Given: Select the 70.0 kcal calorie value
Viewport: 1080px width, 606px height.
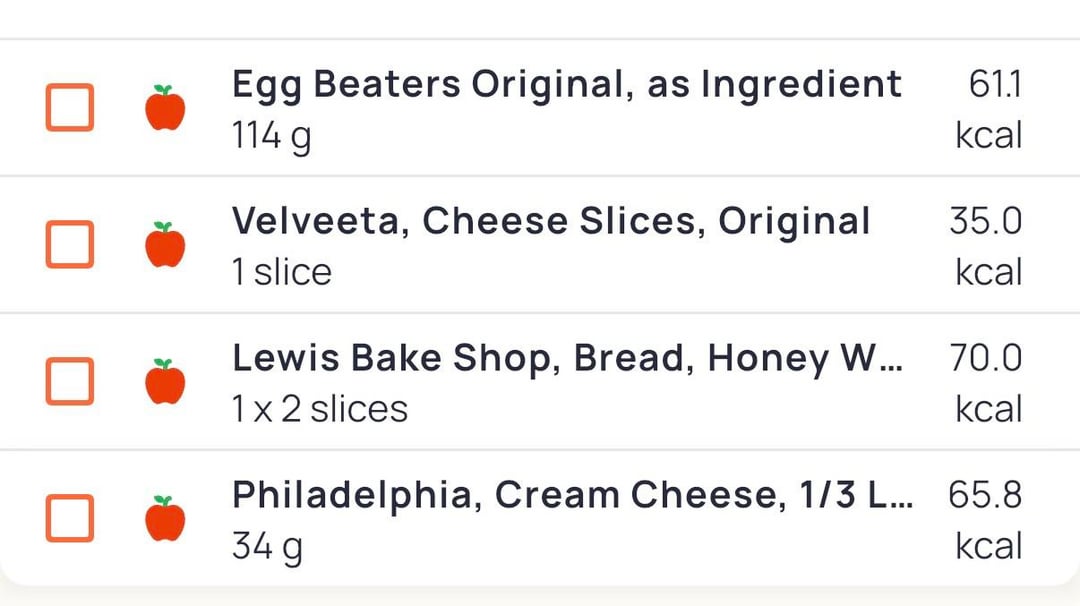Looking at the screenshot, I should click(x=987, y=383).
